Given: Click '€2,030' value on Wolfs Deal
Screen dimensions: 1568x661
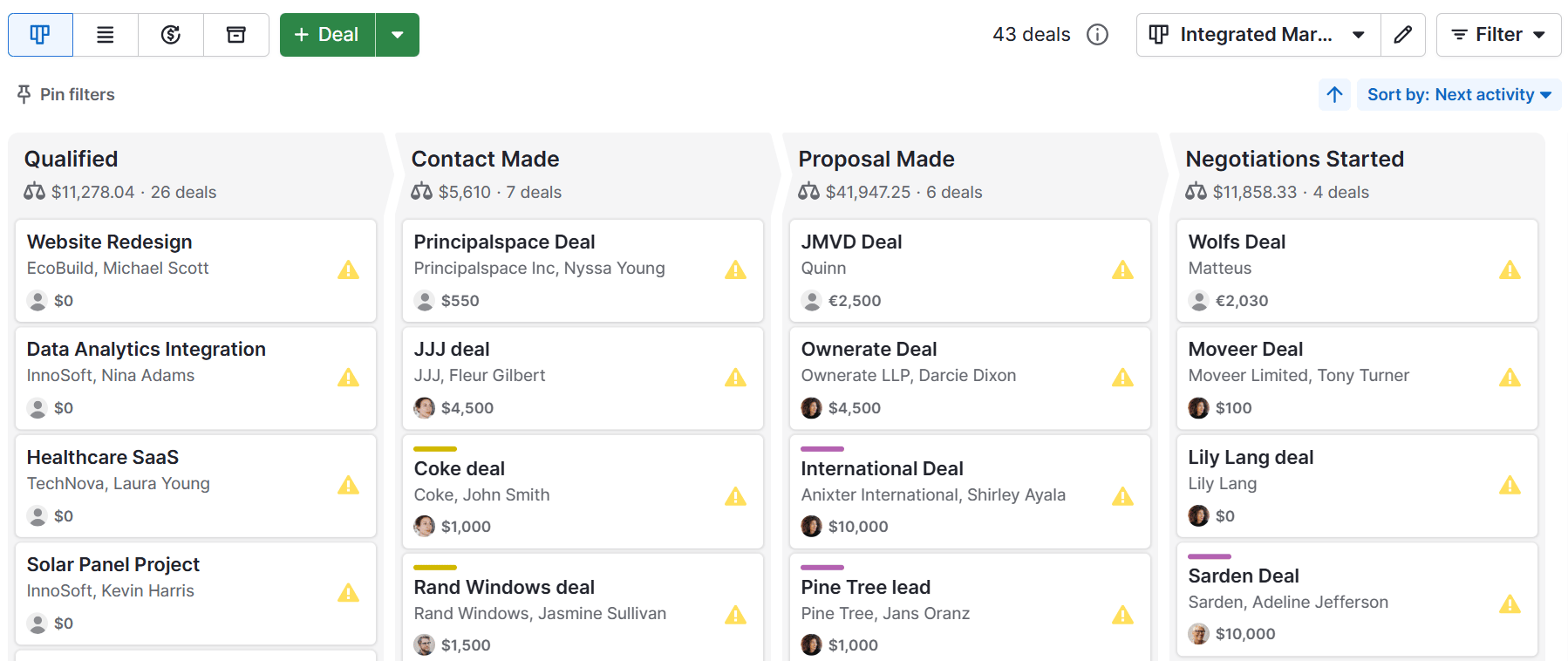Looking at the screenshot, I should pos(1242,301).
